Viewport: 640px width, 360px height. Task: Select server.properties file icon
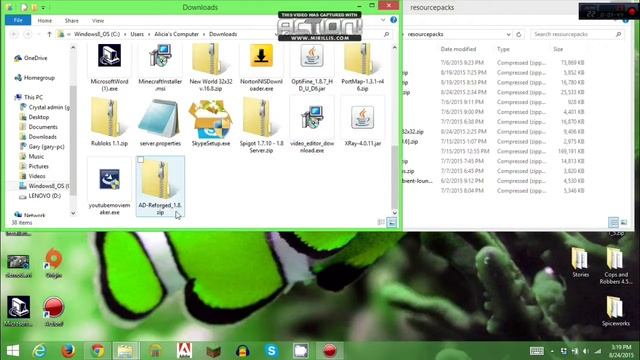[160, 118]
